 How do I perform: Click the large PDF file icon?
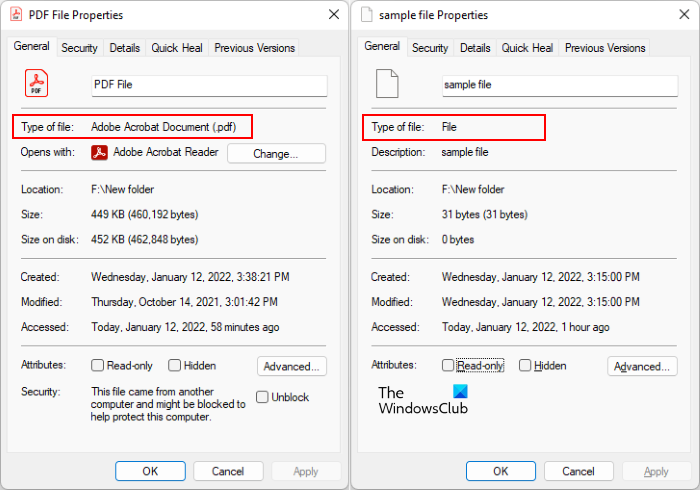pyautogui.click(x=37, y=85)
